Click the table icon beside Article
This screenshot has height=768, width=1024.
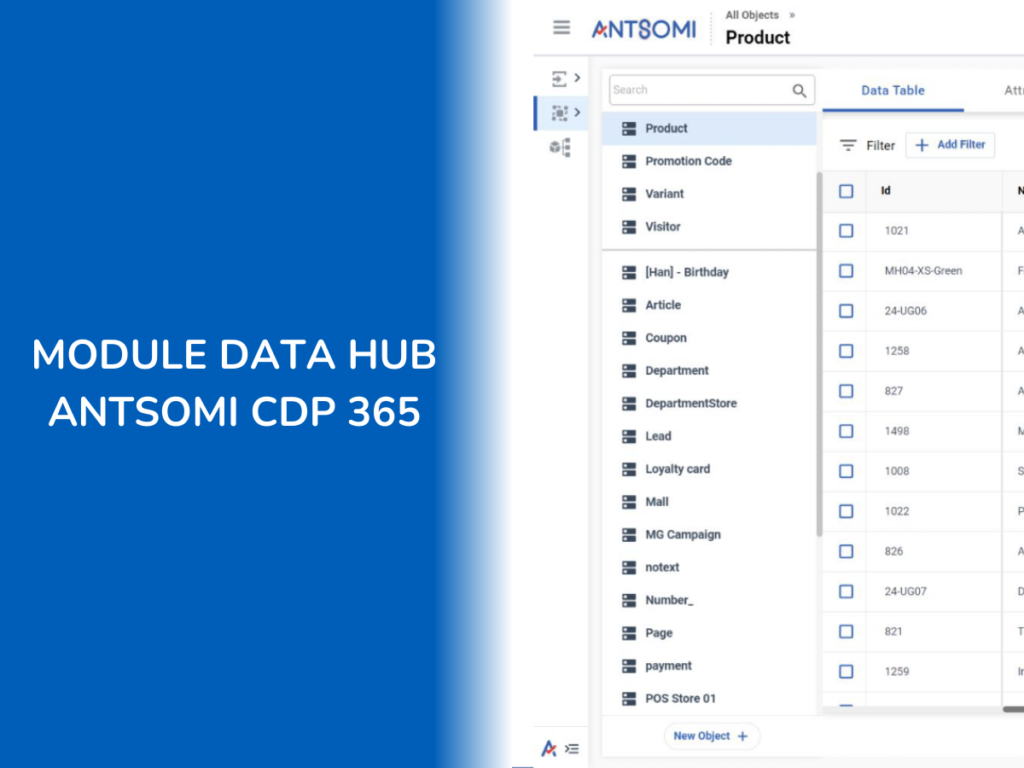pyautogui.click(x=629, y=305)
